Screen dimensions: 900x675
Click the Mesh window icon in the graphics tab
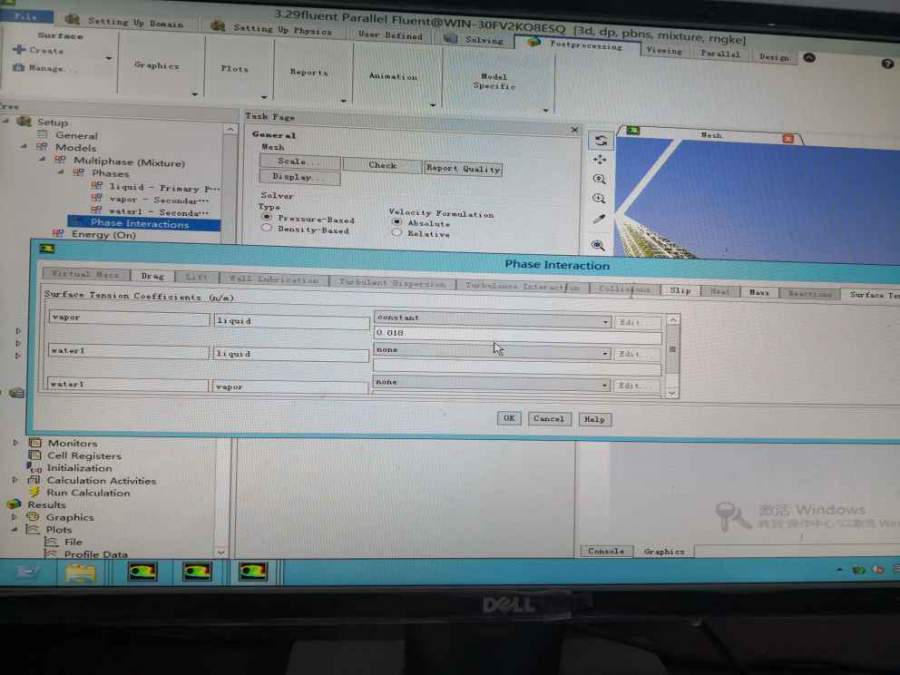coord(633,131)
